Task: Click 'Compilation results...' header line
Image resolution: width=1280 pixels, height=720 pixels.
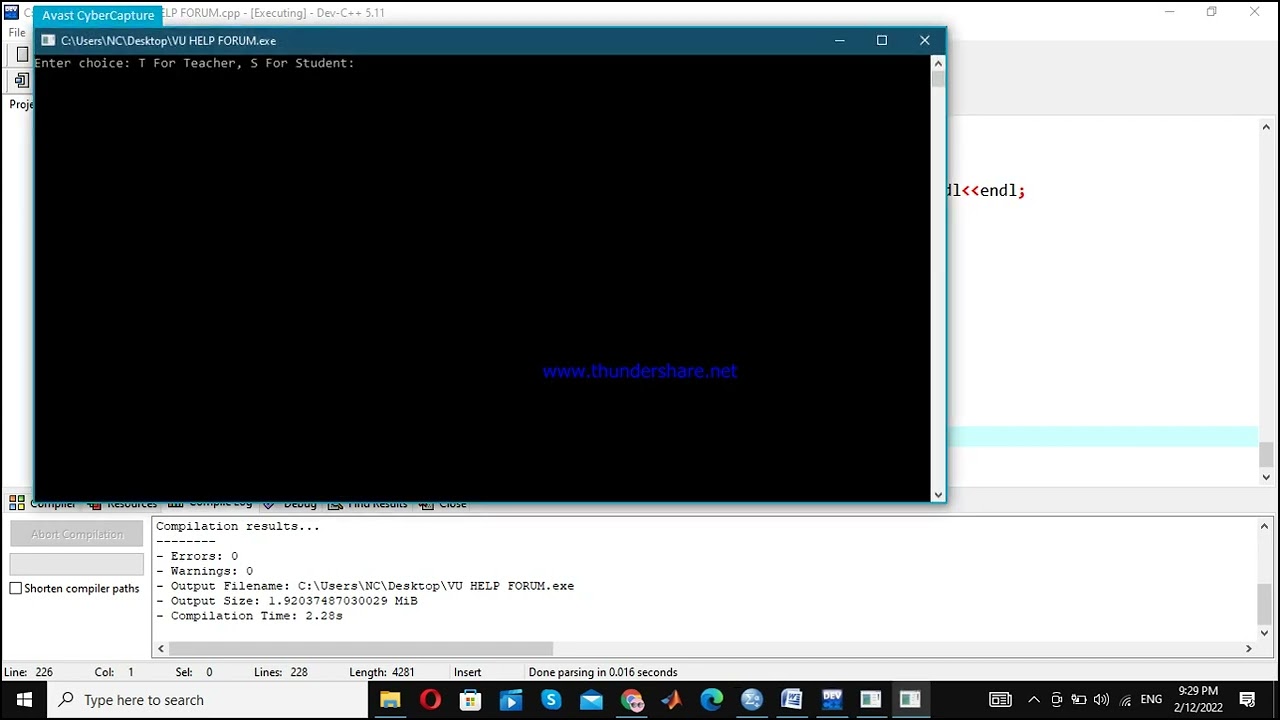Action: click(238, 526)
